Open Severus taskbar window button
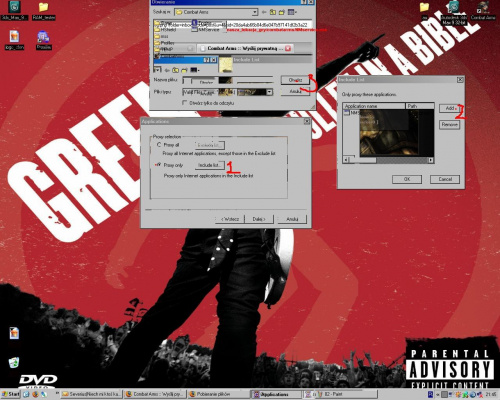The height and width of the screenshot is (400, 500). point(92,394)
